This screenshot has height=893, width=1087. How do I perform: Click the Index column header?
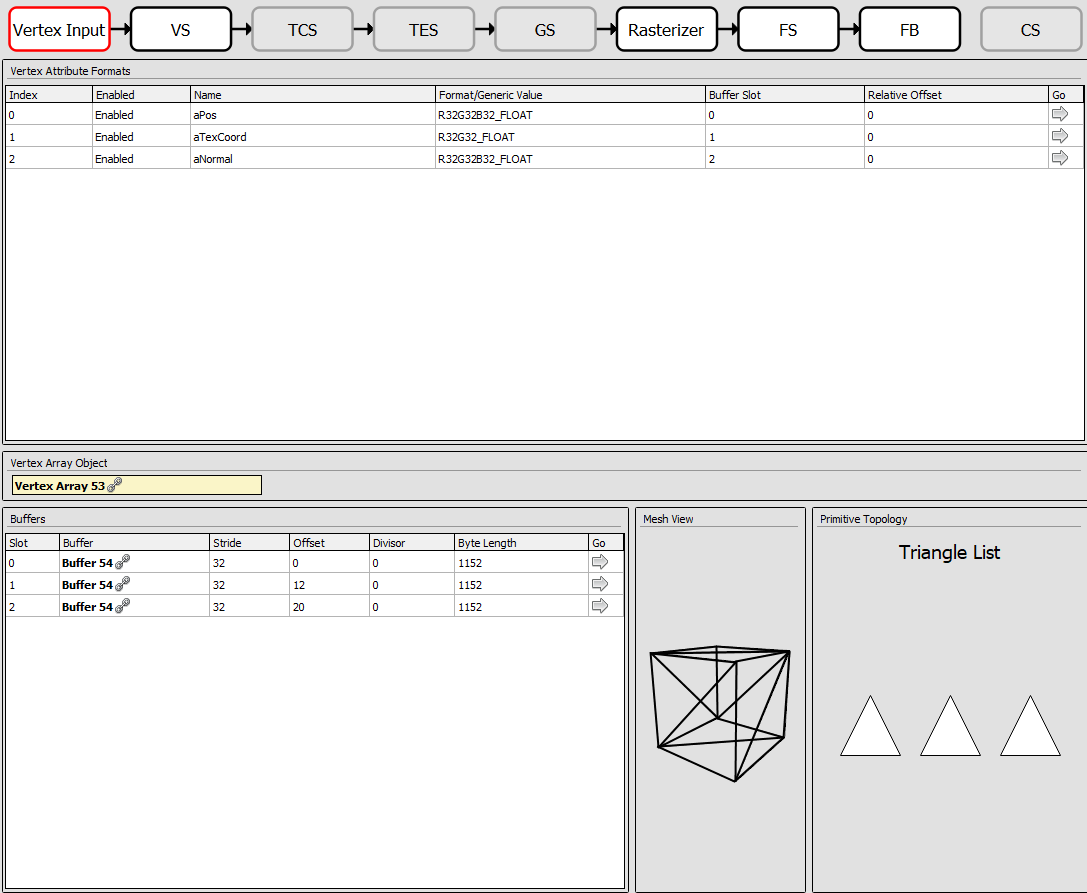[49, 95]
